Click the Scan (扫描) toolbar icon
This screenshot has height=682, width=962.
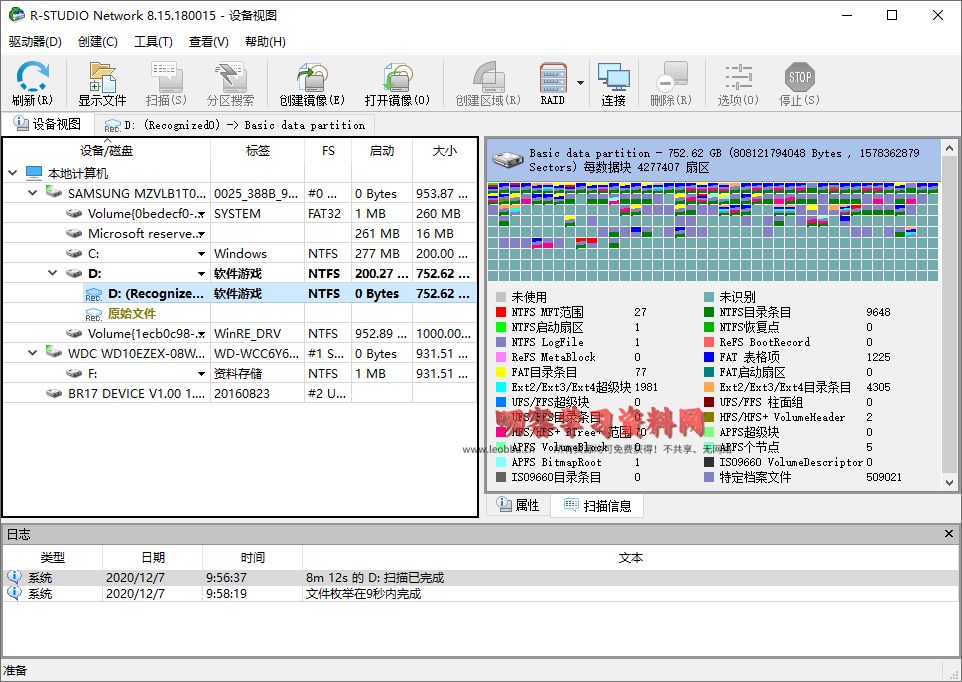pos(166,77)
